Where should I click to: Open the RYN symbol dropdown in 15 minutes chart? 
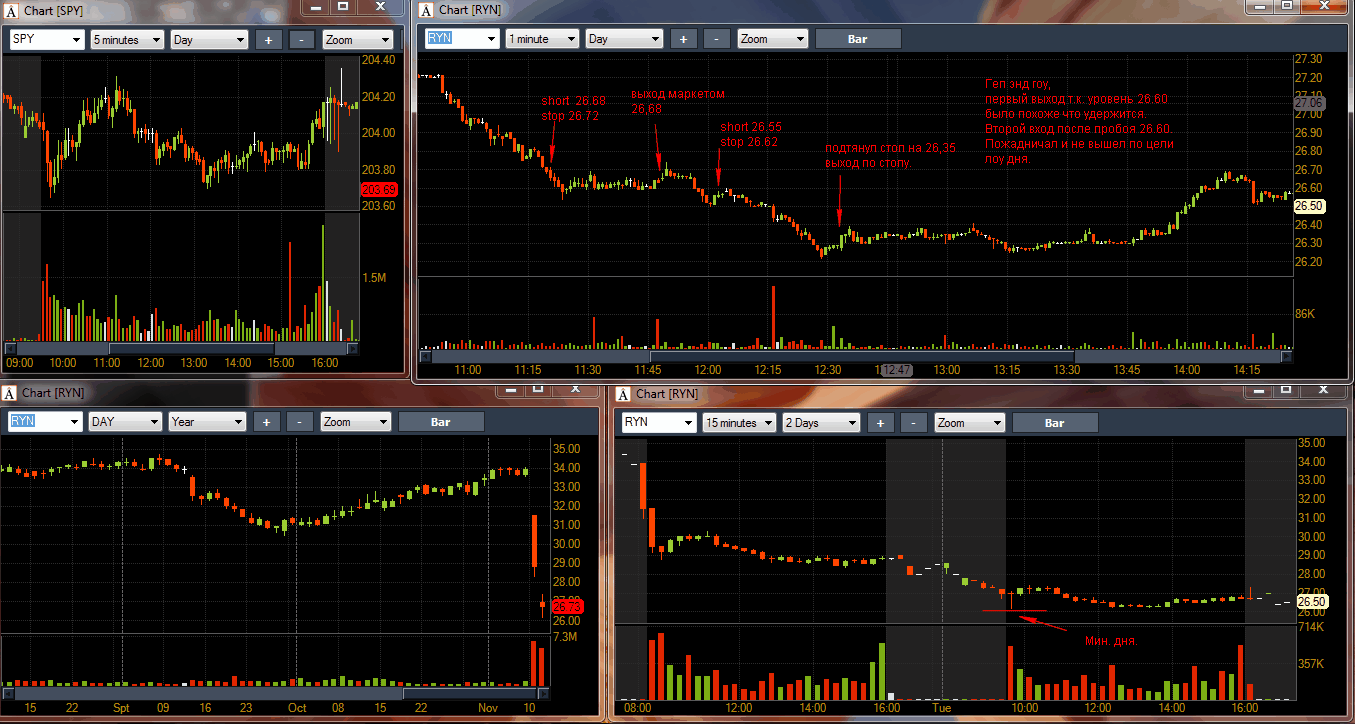[659, 423]
